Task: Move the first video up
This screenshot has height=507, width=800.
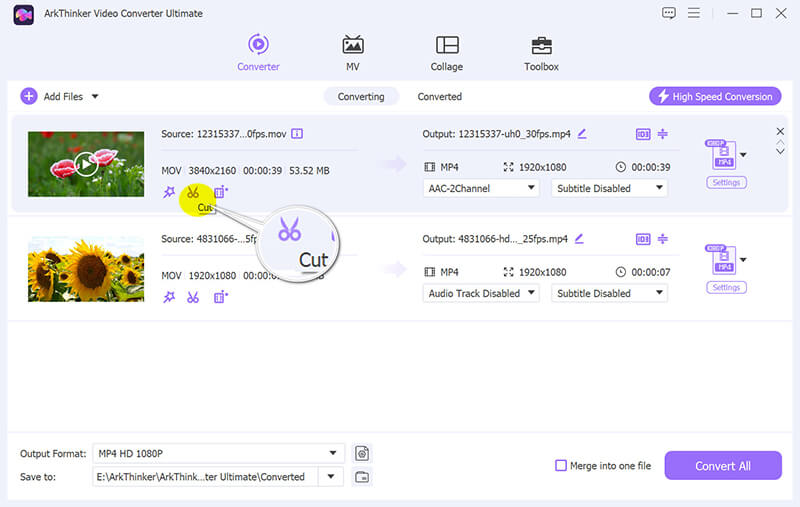Action: click(x=780, y=142)
